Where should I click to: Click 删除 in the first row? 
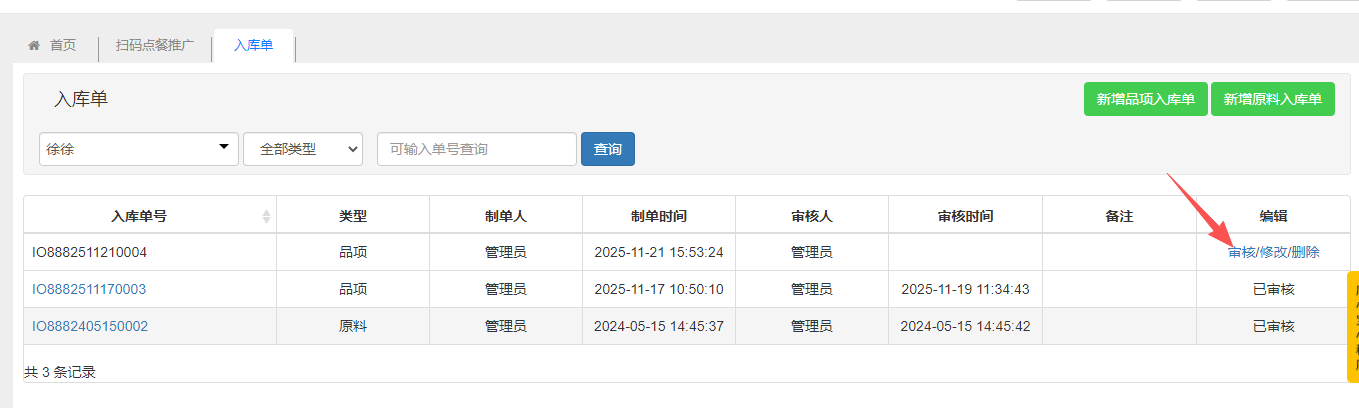click(x=1305, y=252)
